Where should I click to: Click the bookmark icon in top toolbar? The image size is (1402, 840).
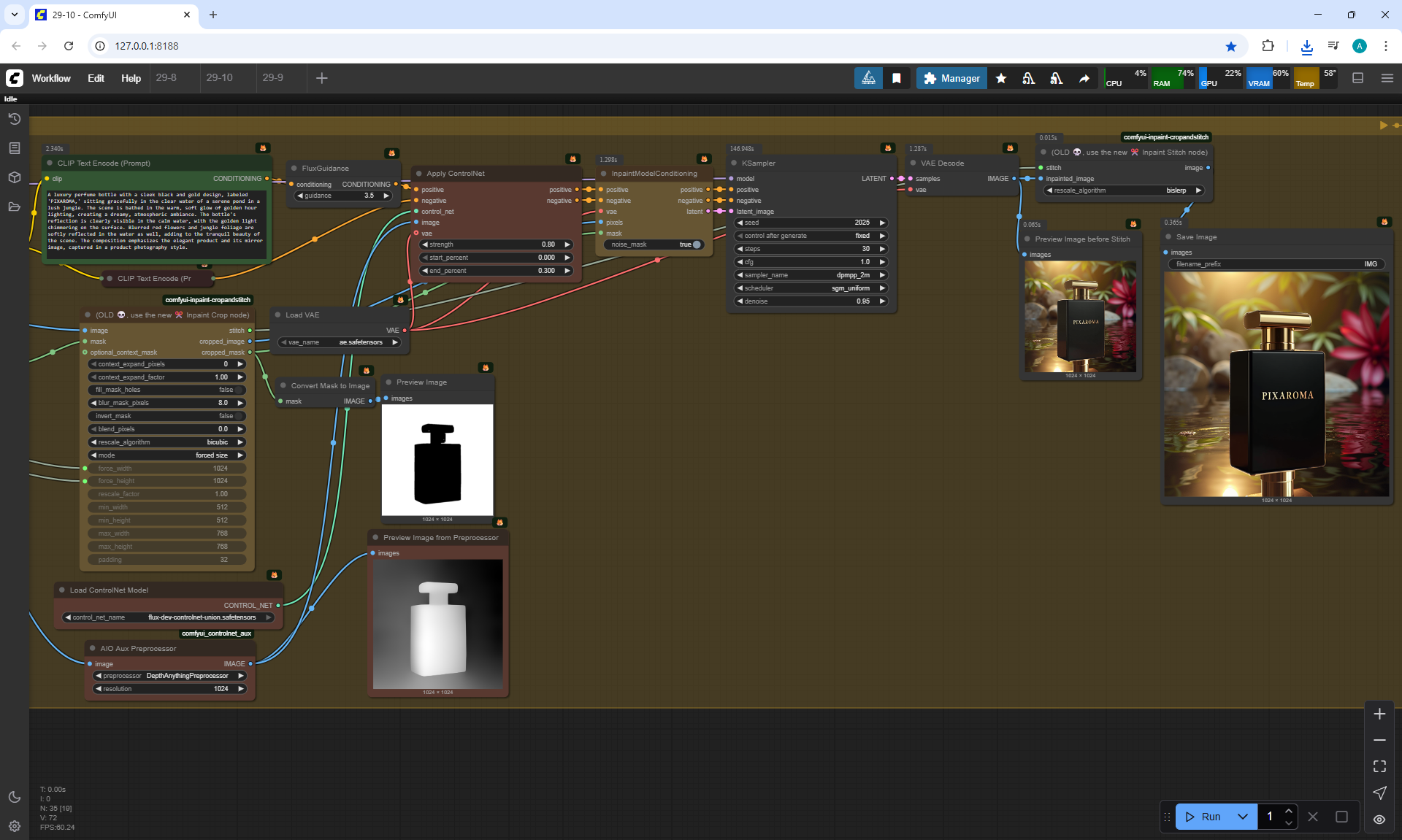click(x=897, y=78)
